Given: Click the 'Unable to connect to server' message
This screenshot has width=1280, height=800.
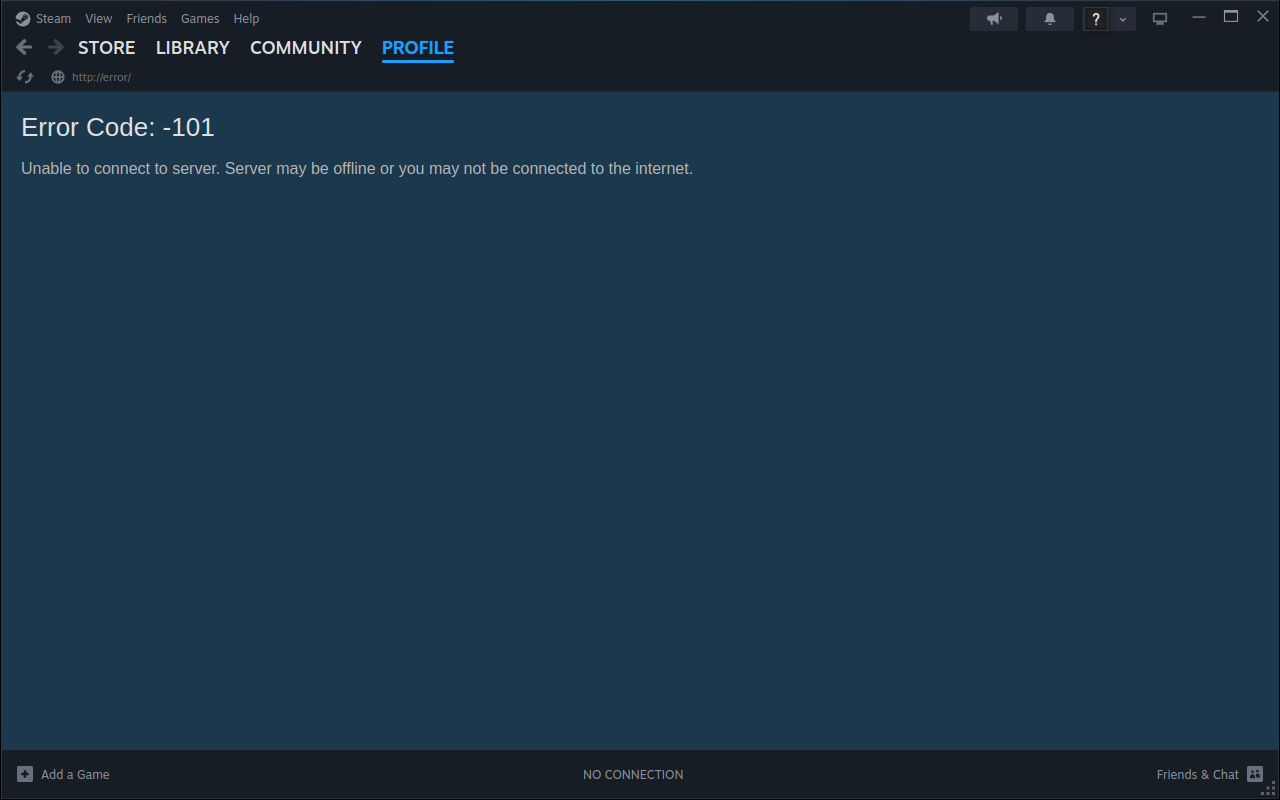Looking at the screenshot, I should coord(357,168).
